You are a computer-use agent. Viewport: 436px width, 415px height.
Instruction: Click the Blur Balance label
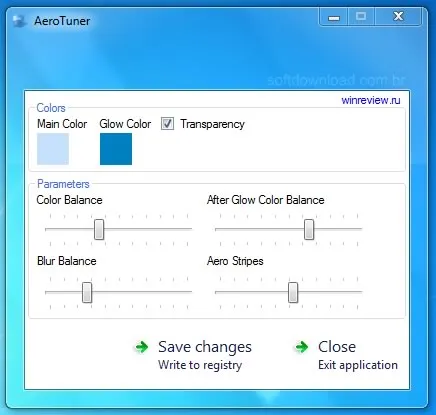(x=67, y=261)
